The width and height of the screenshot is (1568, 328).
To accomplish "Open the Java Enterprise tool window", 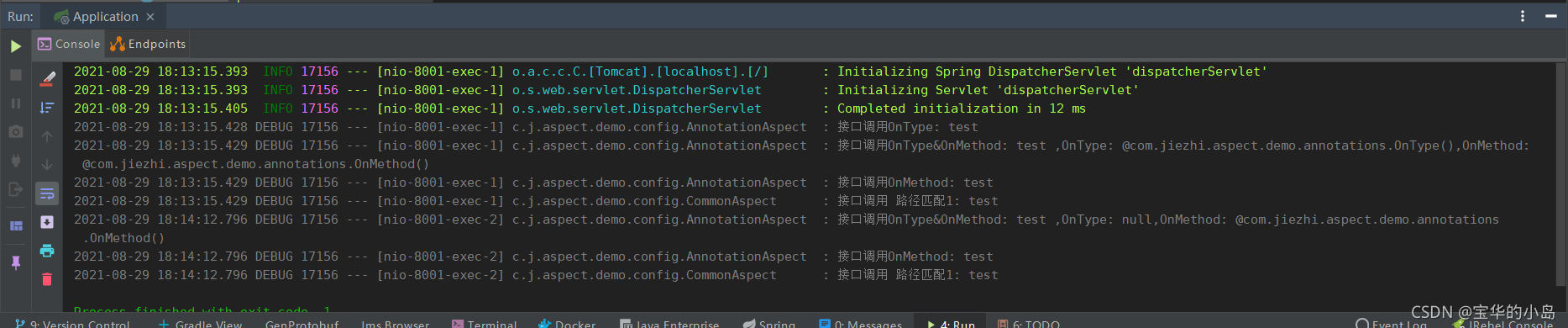I will 669,324.
